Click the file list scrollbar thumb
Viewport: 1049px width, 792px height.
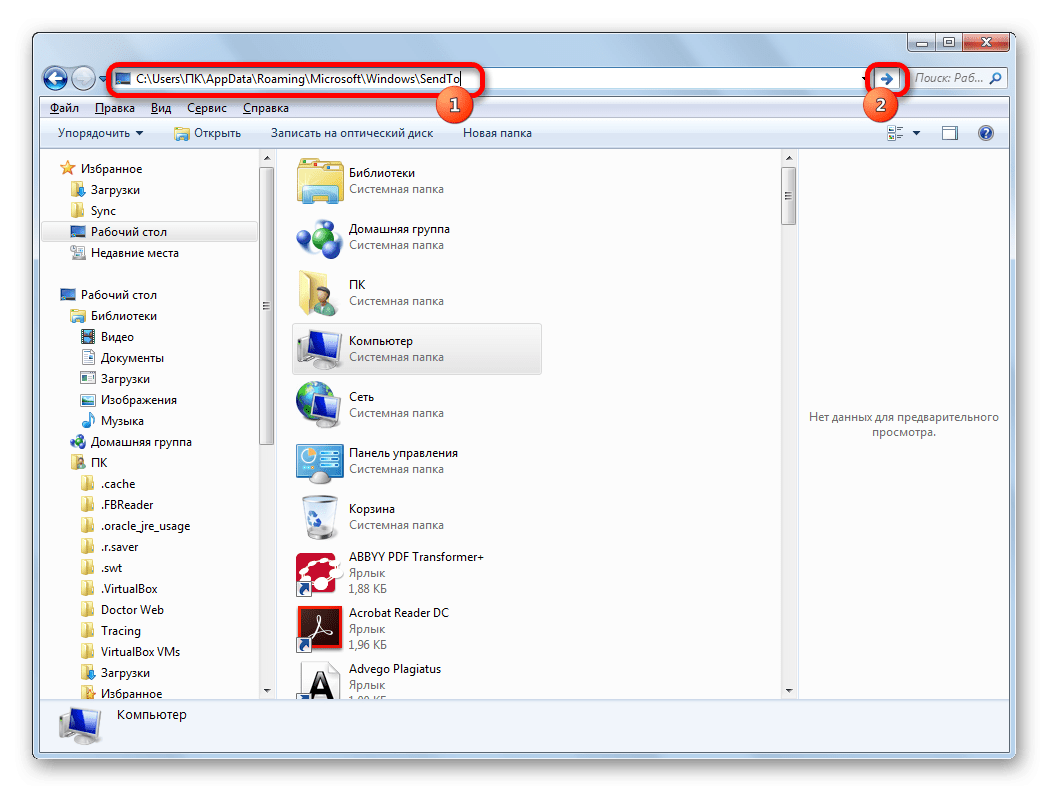(x=789, y=196)
